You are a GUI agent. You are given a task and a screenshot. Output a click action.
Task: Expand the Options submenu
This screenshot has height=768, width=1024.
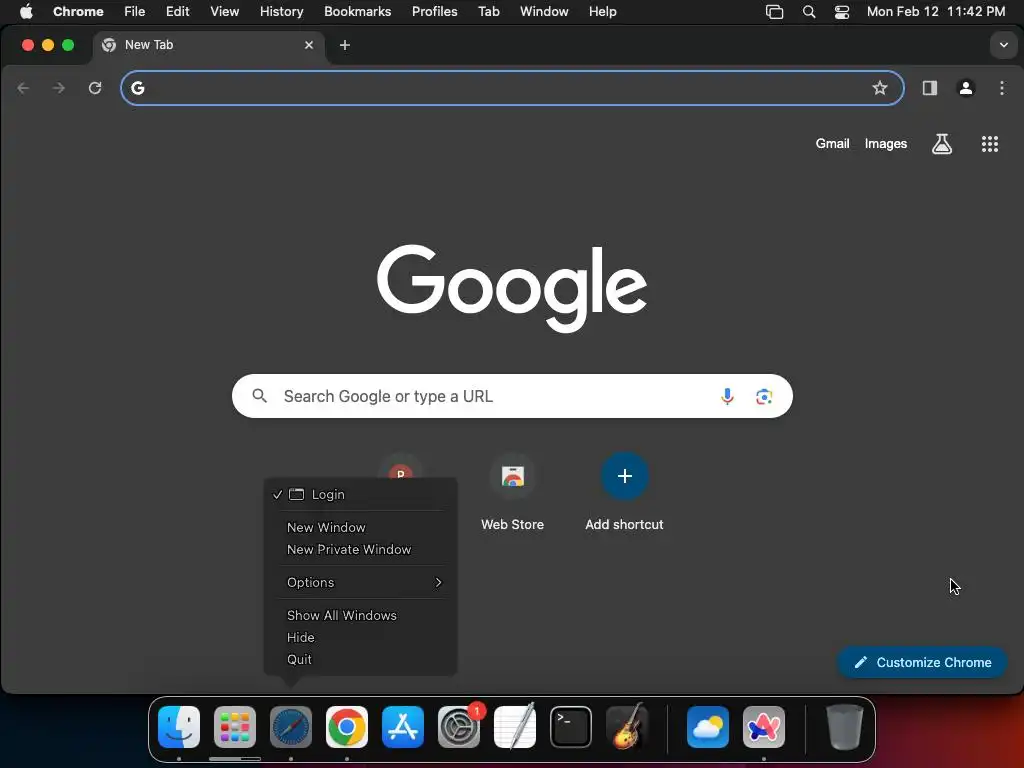[x=360, y=582]
